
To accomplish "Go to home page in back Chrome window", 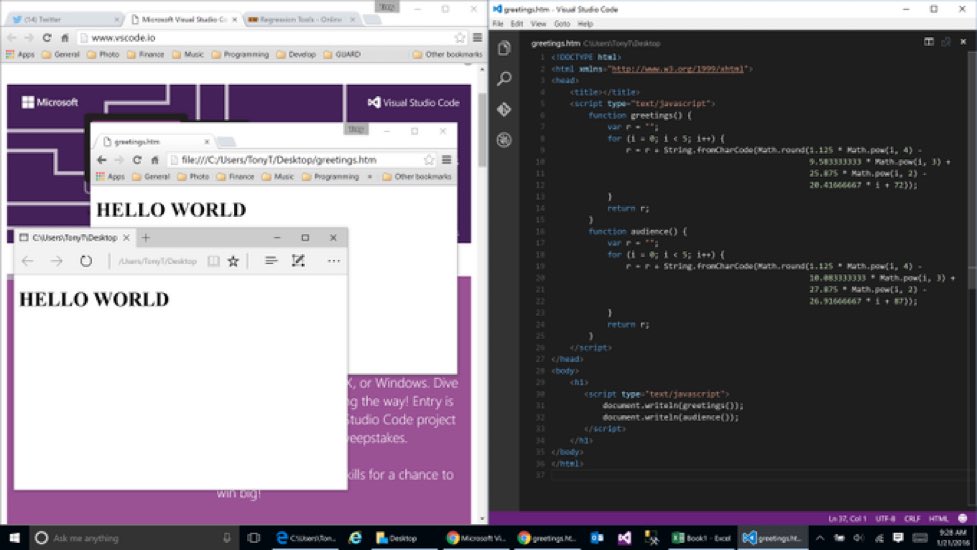I will tap(65, 38).
